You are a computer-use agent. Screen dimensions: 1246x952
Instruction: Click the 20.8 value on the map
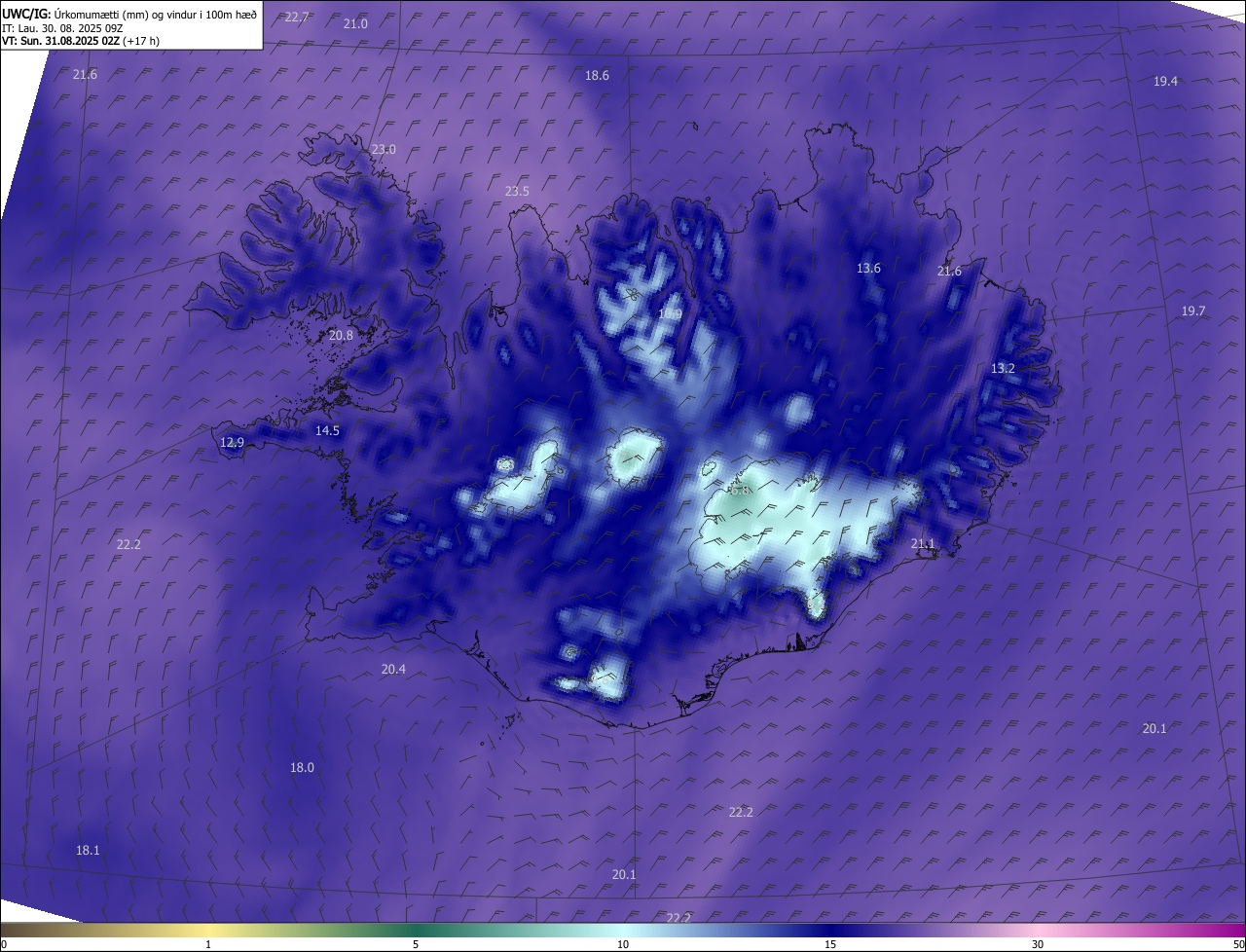342,335
